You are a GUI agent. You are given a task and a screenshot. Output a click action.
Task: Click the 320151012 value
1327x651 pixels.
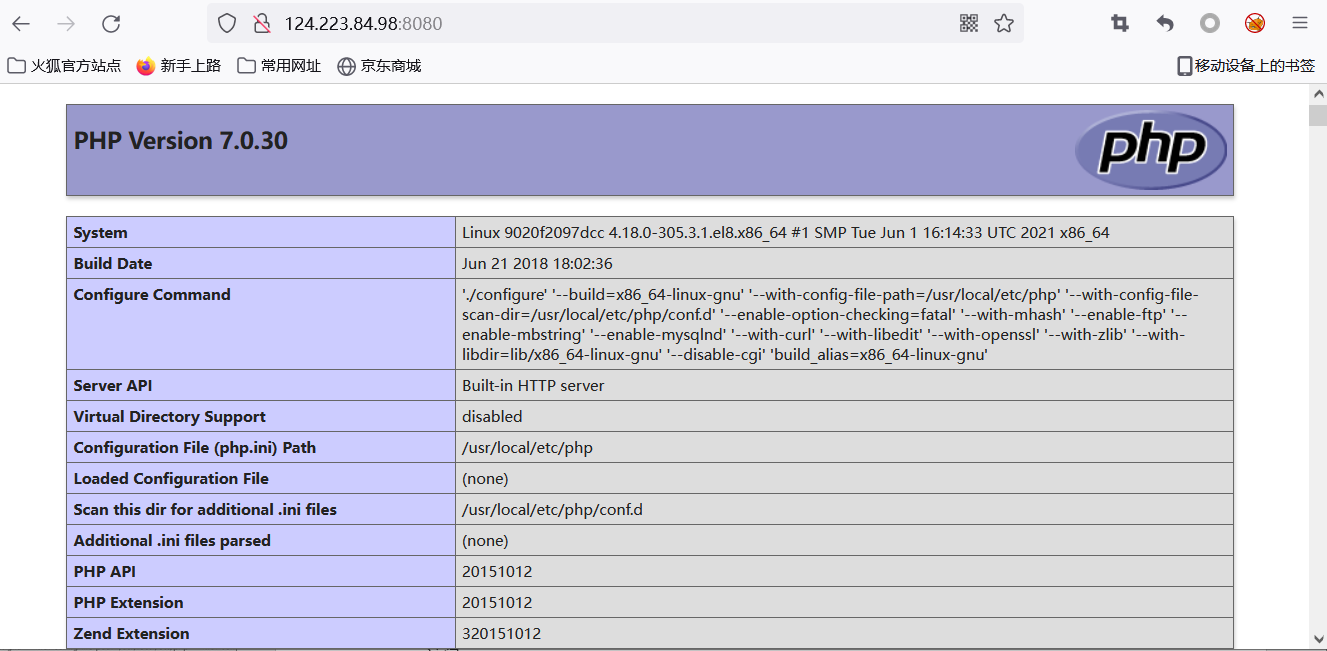[x=501, y=634]
